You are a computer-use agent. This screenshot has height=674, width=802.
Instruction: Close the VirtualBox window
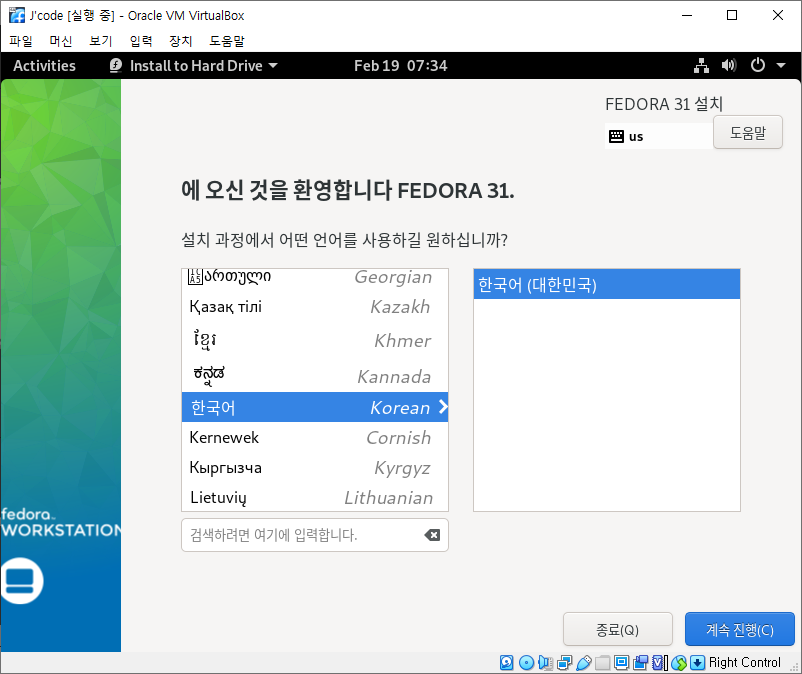point(777,15)
